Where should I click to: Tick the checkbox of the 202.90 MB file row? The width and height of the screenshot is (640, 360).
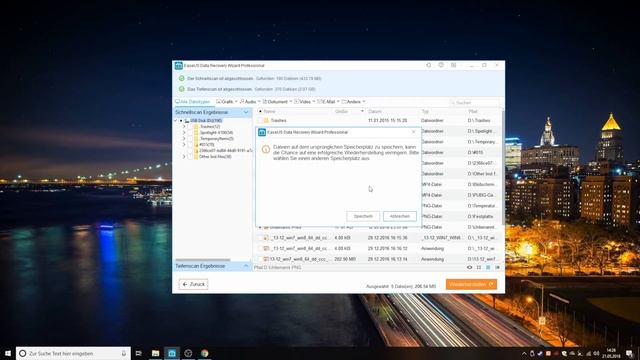point(260,259)
